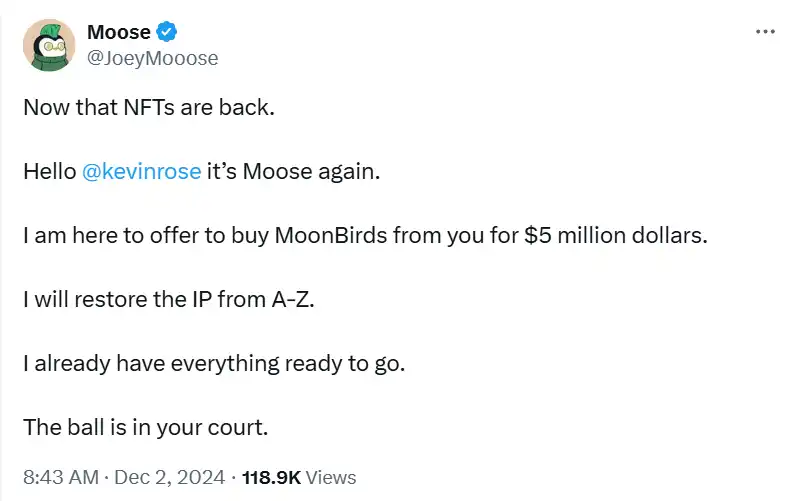Screen dimensions: 791x501
Task: Click the blue verified badge
Action: 169,33
